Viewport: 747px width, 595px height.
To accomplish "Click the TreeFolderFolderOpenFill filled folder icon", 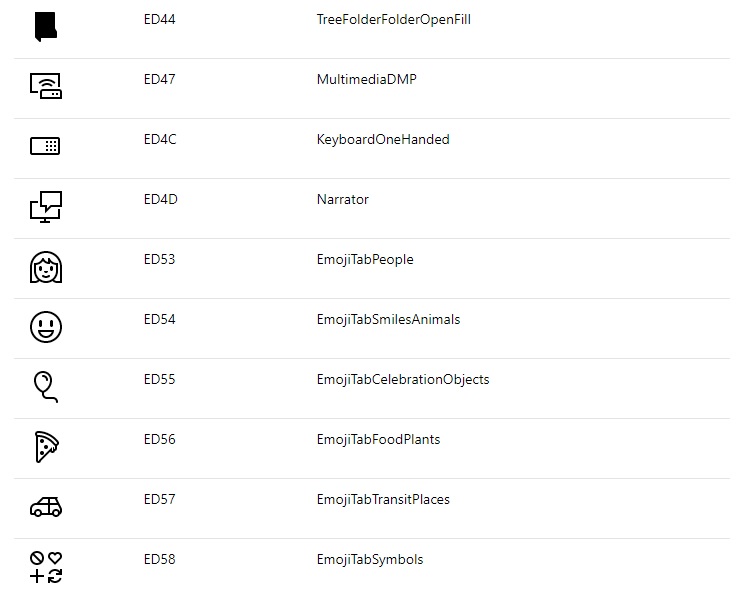I will (x=46, y=27).
